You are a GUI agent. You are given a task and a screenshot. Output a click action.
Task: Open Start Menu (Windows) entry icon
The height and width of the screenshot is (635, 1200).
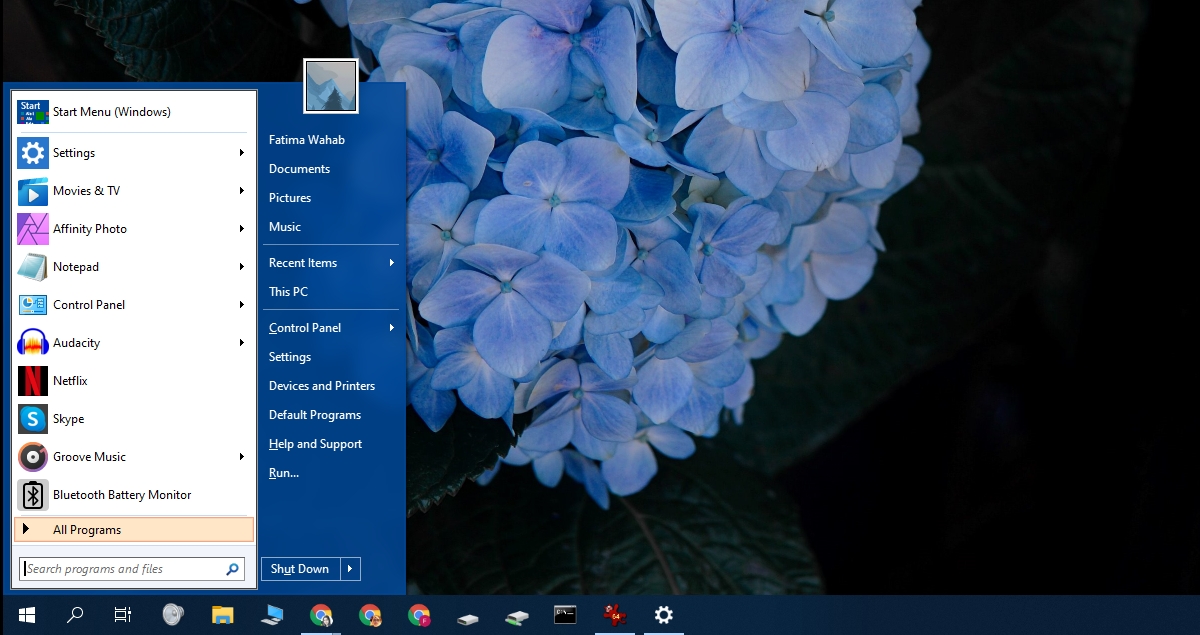point(33,112)
